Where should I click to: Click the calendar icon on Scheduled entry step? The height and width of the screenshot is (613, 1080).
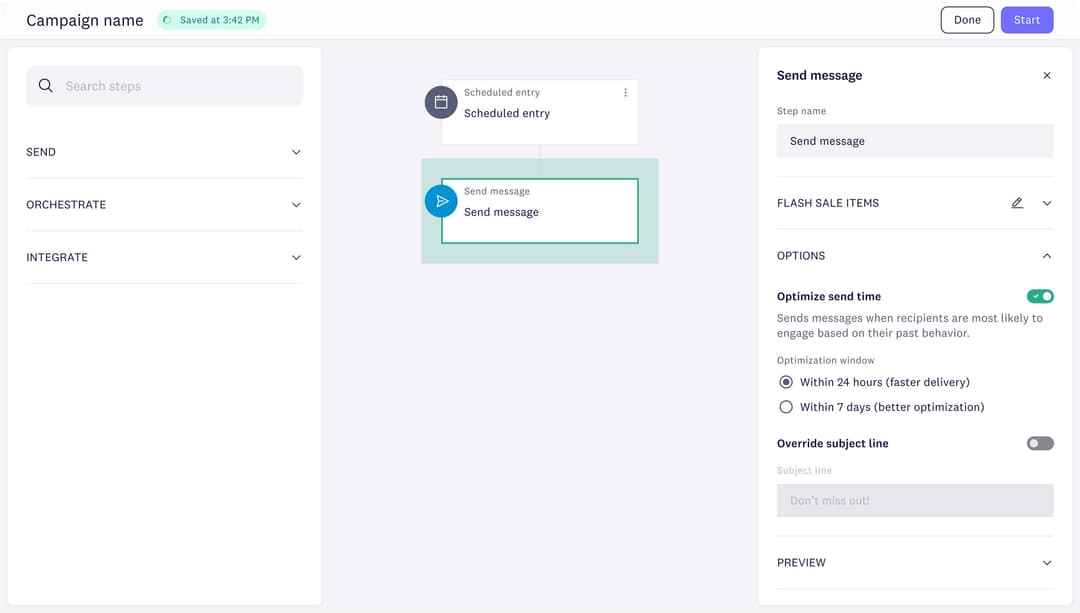(x=441, y=102)
